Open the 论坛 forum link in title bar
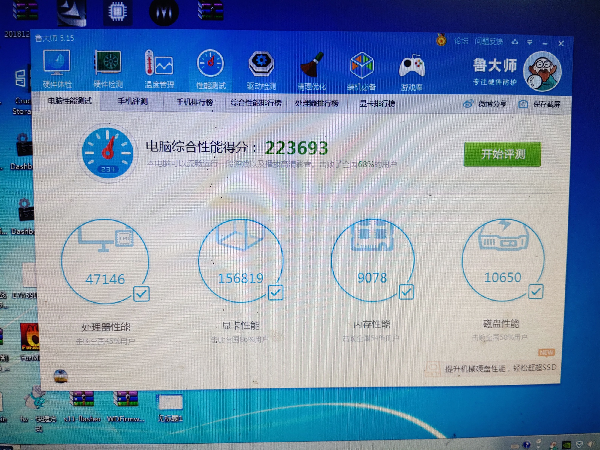The height and width of the screenshot is (450, 600). click(x=461, y=41)
